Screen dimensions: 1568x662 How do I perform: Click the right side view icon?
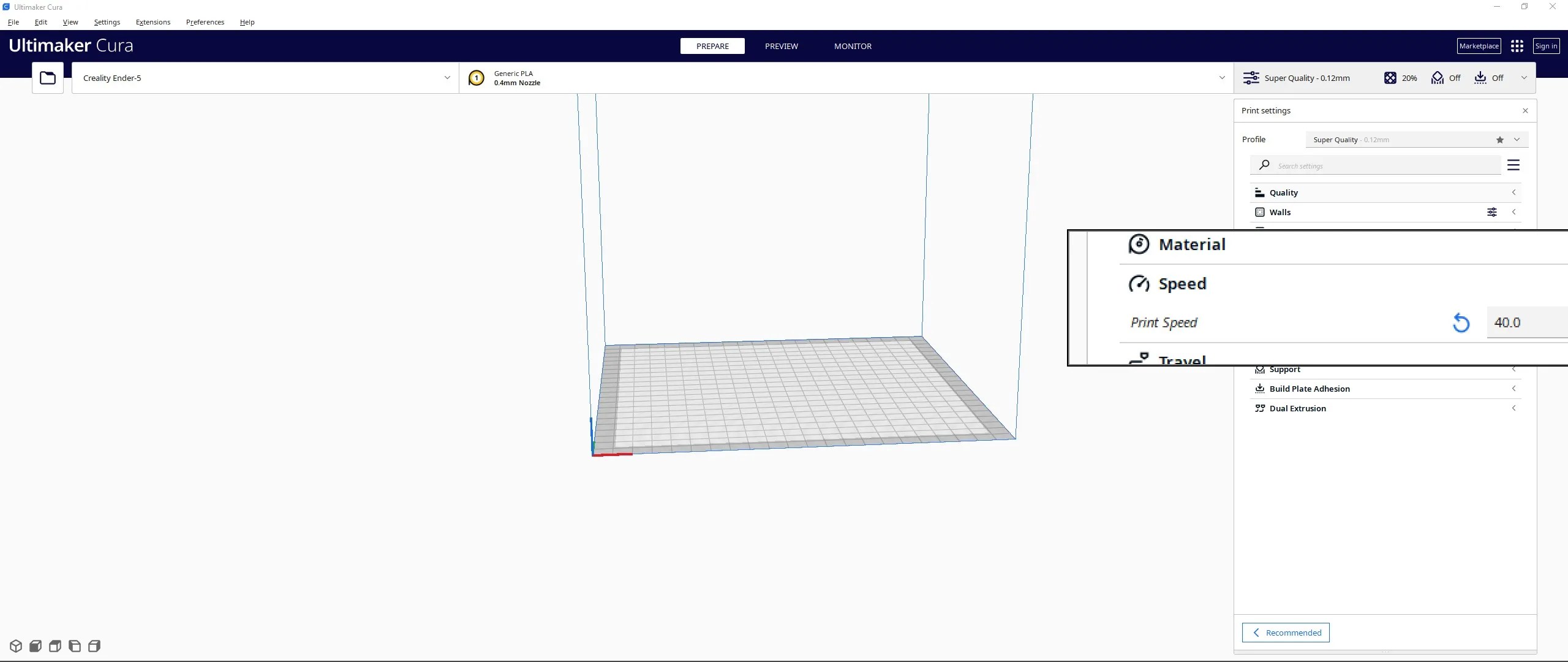pos(94,646)
